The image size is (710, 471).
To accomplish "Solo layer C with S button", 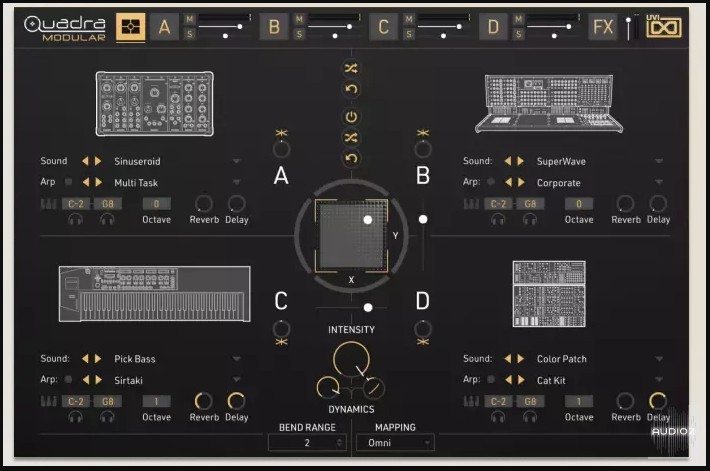I will [409, 34].
